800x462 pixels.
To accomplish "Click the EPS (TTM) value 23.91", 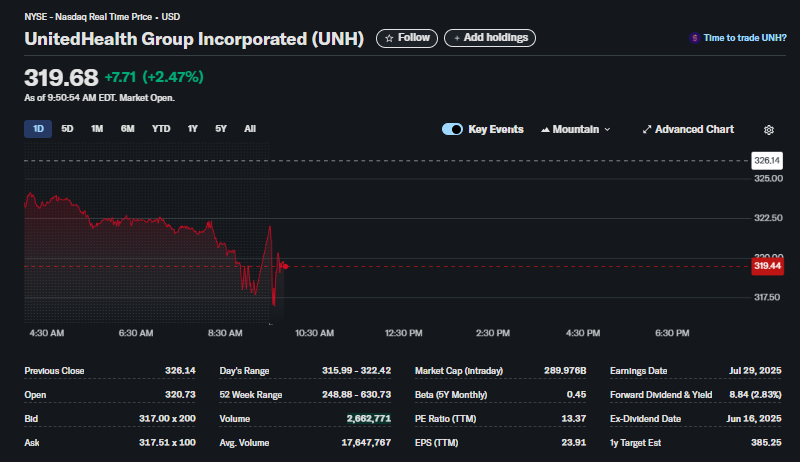I will pyautogui.click(x=573, y=443).
